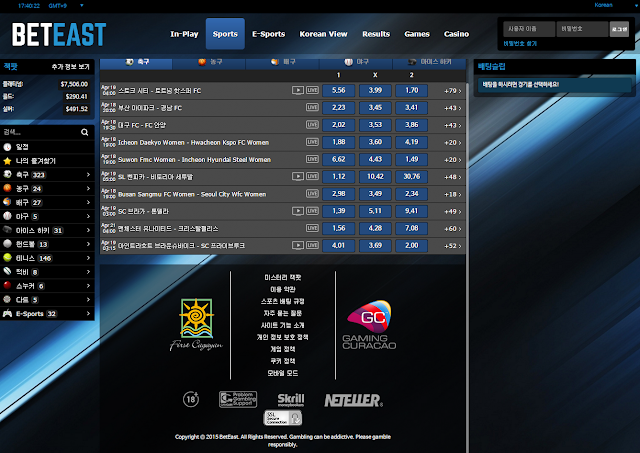
Task: Show +60 more markets
Action: (x=452, y=229)
